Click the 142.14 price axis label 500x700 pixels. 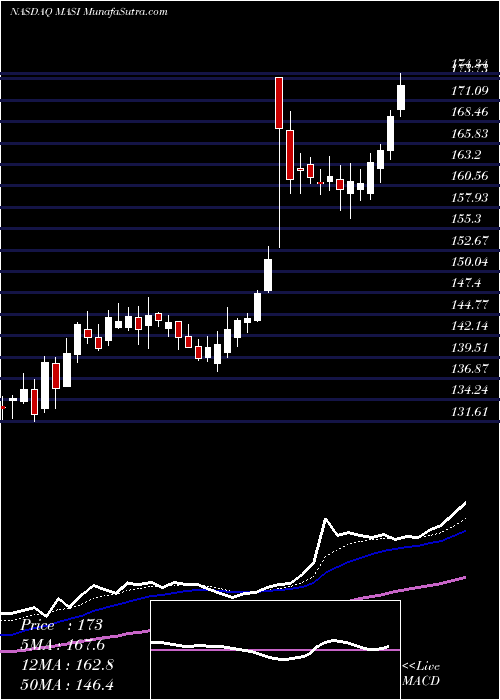(x=470, y=326)
